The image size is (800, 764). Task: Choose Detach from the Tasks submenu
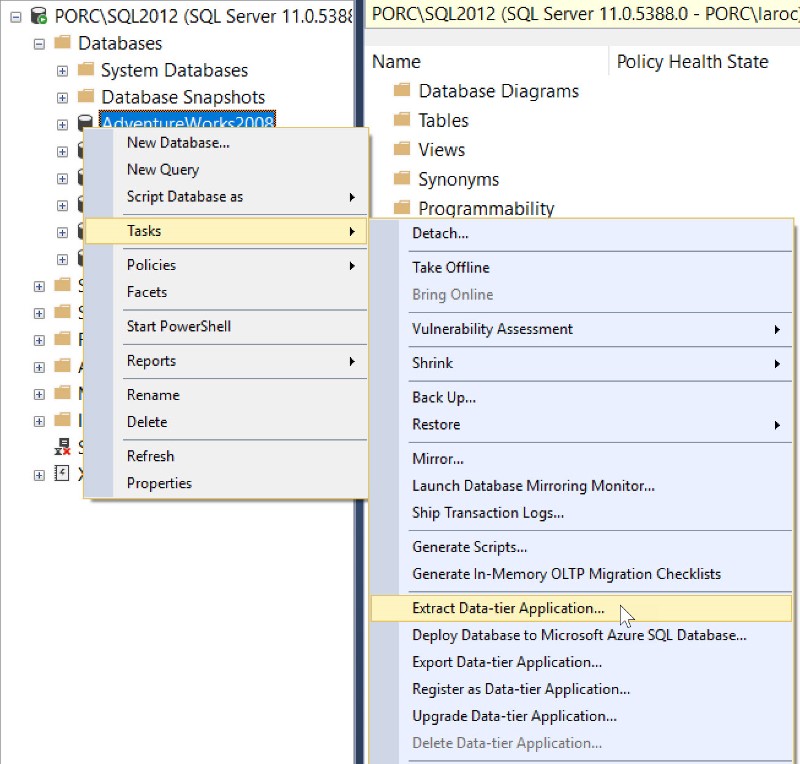[440, 232]
